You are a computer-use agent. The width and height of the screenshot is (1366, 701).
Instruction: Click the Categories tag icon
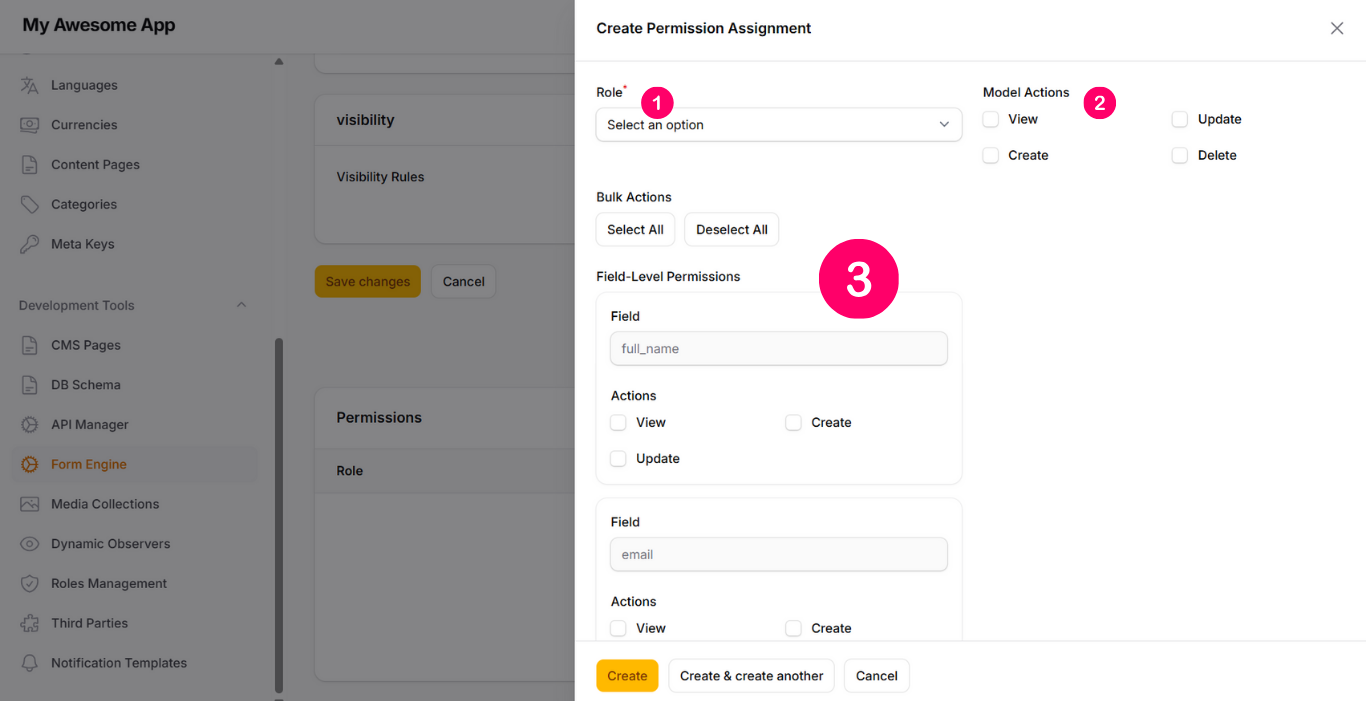[30, 204]
